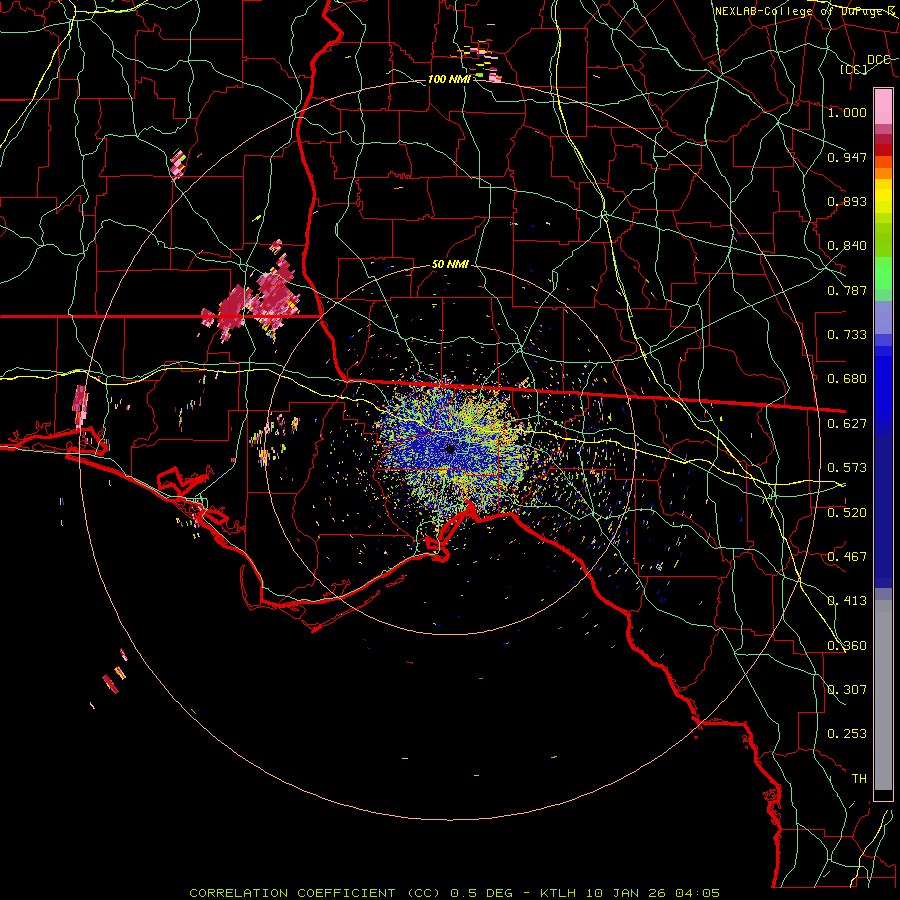Viewport: 900px width, 900px height.
Task: Click the 10 JAN 26 04:05 timestamp
Action: coord(653,893)
